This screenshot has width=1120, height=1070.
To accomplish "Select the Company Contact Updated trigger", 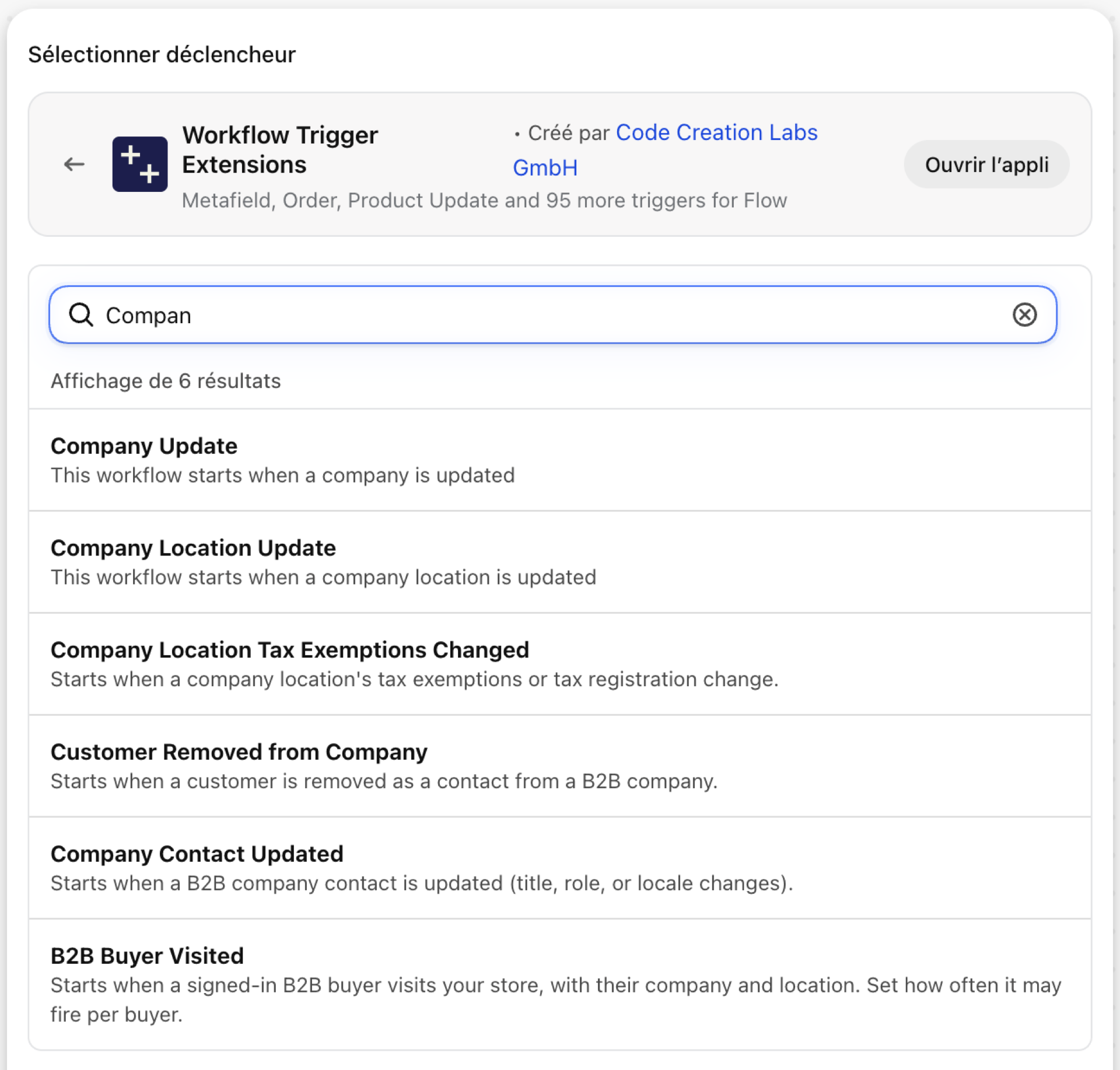I will [x=559, y=868].
